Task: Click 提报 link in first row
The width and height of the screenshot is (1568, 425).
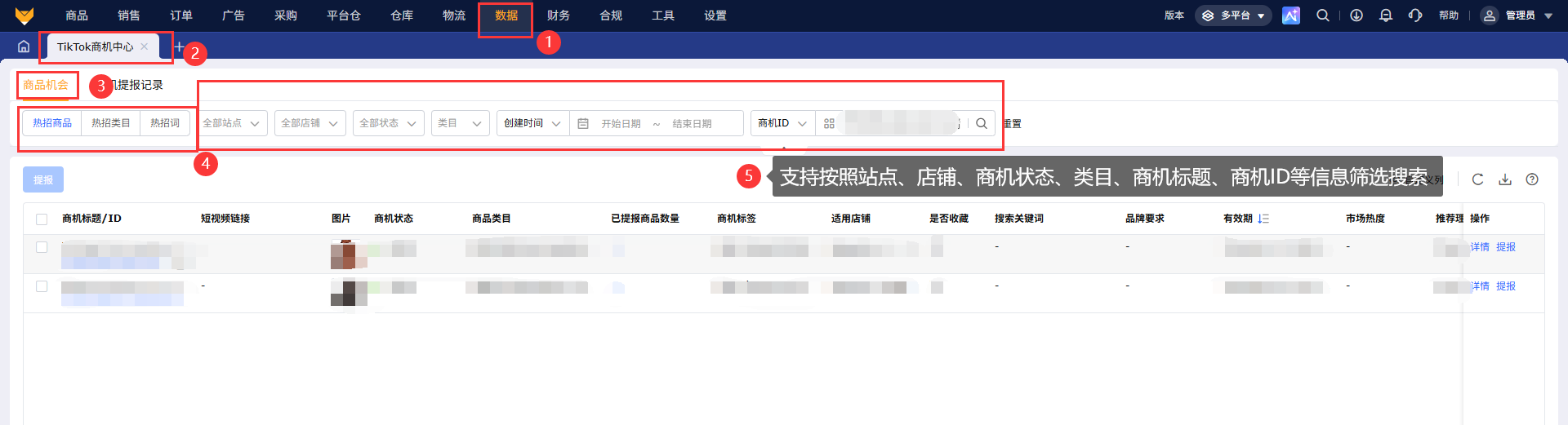Action: 1506,247
